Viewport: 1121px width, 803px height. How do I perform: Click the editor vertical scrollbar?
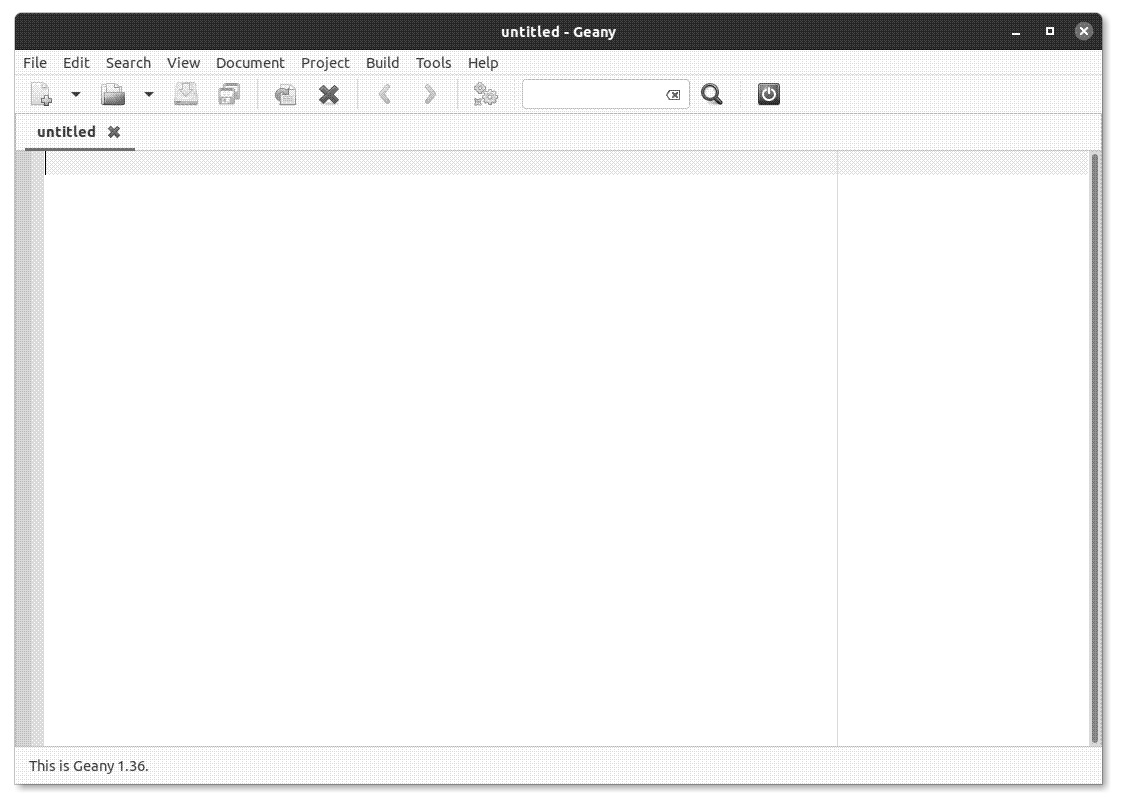pos(1095,448)
